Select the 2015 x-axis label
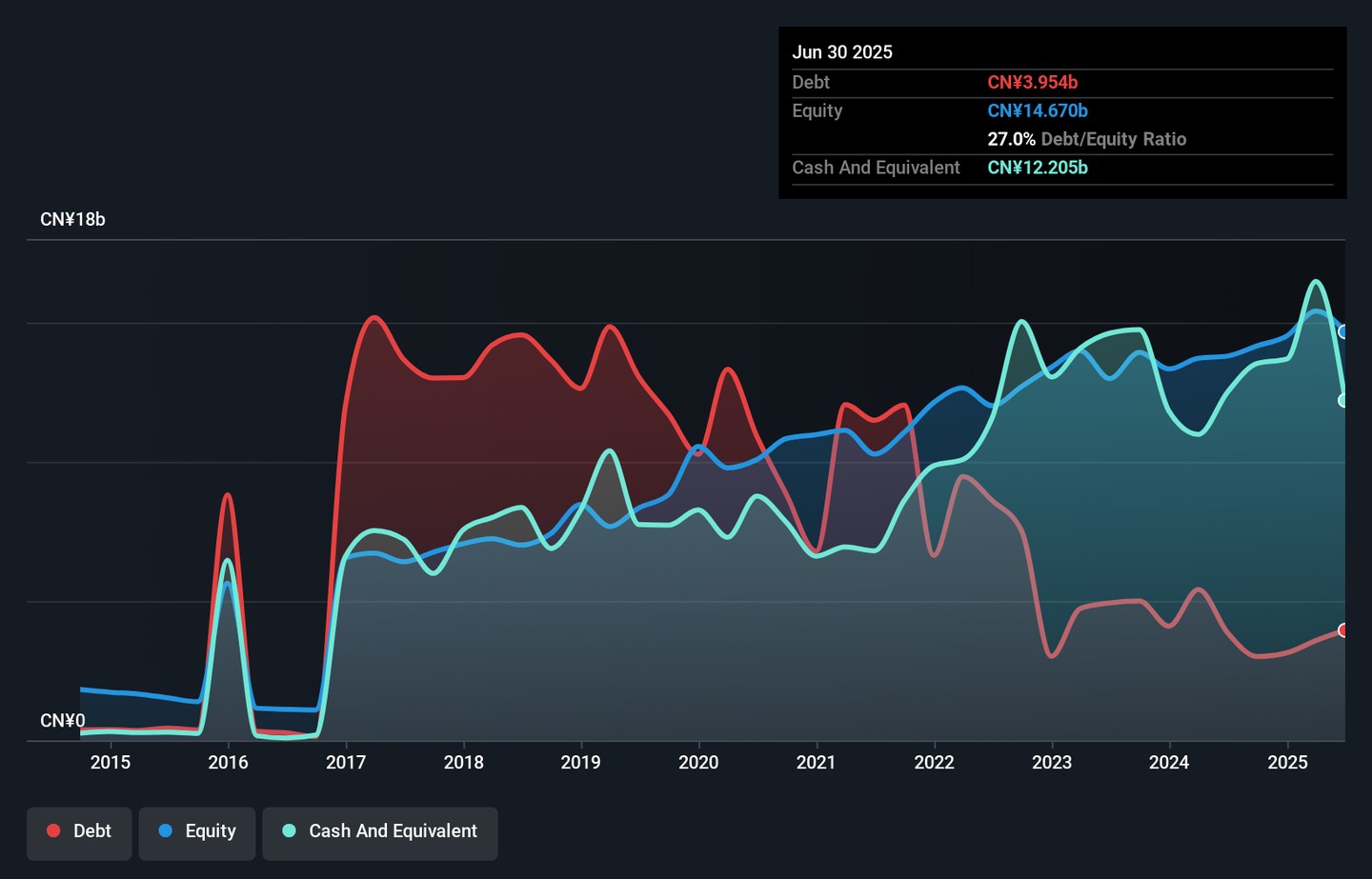Viewport: 1372px width, 879px height. point(111,763)
